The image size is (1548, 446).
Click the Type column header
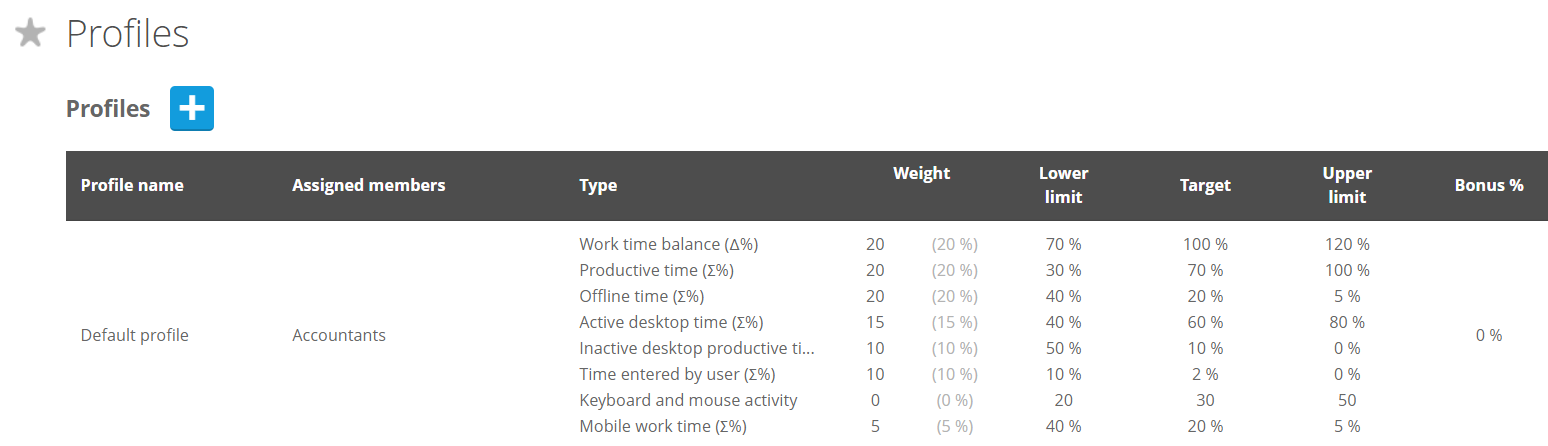click(598, 185)
